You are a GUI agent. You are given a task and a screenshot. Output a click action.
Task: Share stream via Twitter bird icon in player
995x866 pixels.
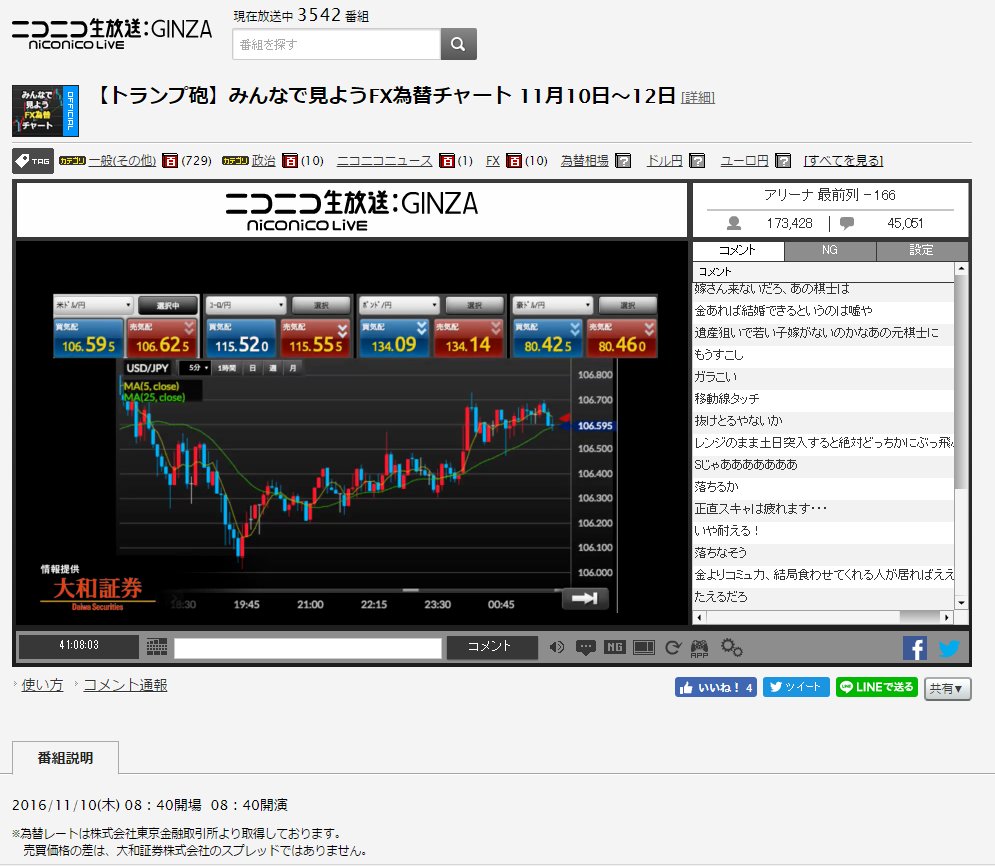(x=949, y=648)
